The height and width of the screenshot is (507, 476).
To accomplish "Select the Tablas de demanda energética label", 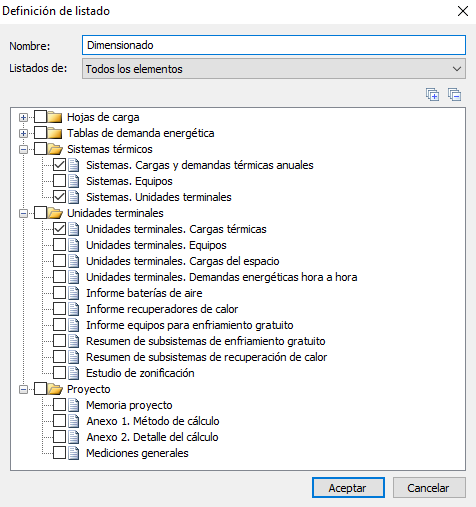I will pos(141,133).
